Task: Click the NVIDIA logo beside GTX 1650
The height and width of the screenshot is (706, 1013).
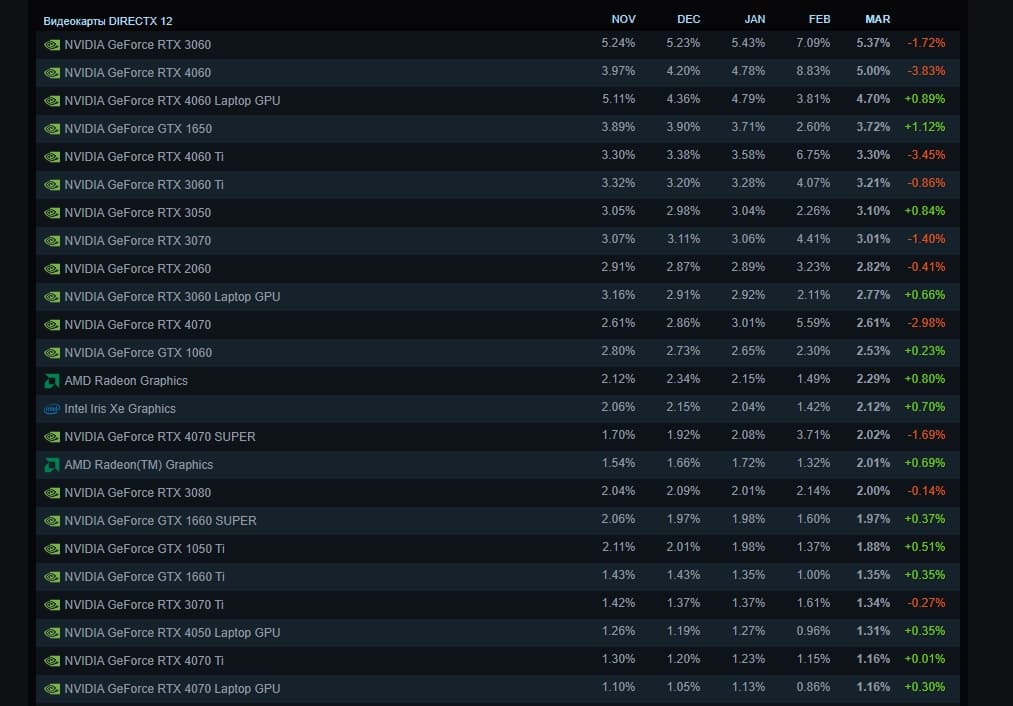Action: 52,129
